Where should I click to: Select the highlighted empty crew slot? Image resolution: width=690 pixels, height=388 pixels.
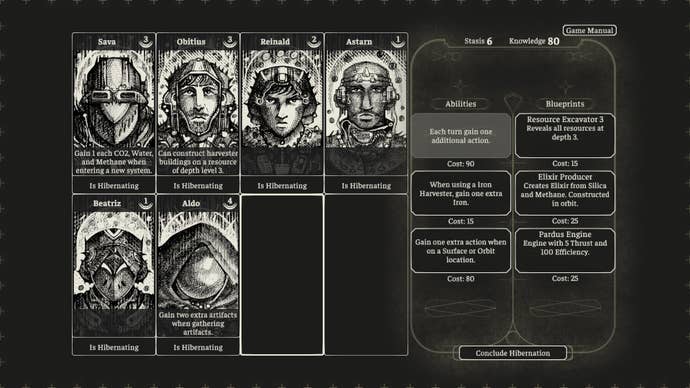coord(282,275)
